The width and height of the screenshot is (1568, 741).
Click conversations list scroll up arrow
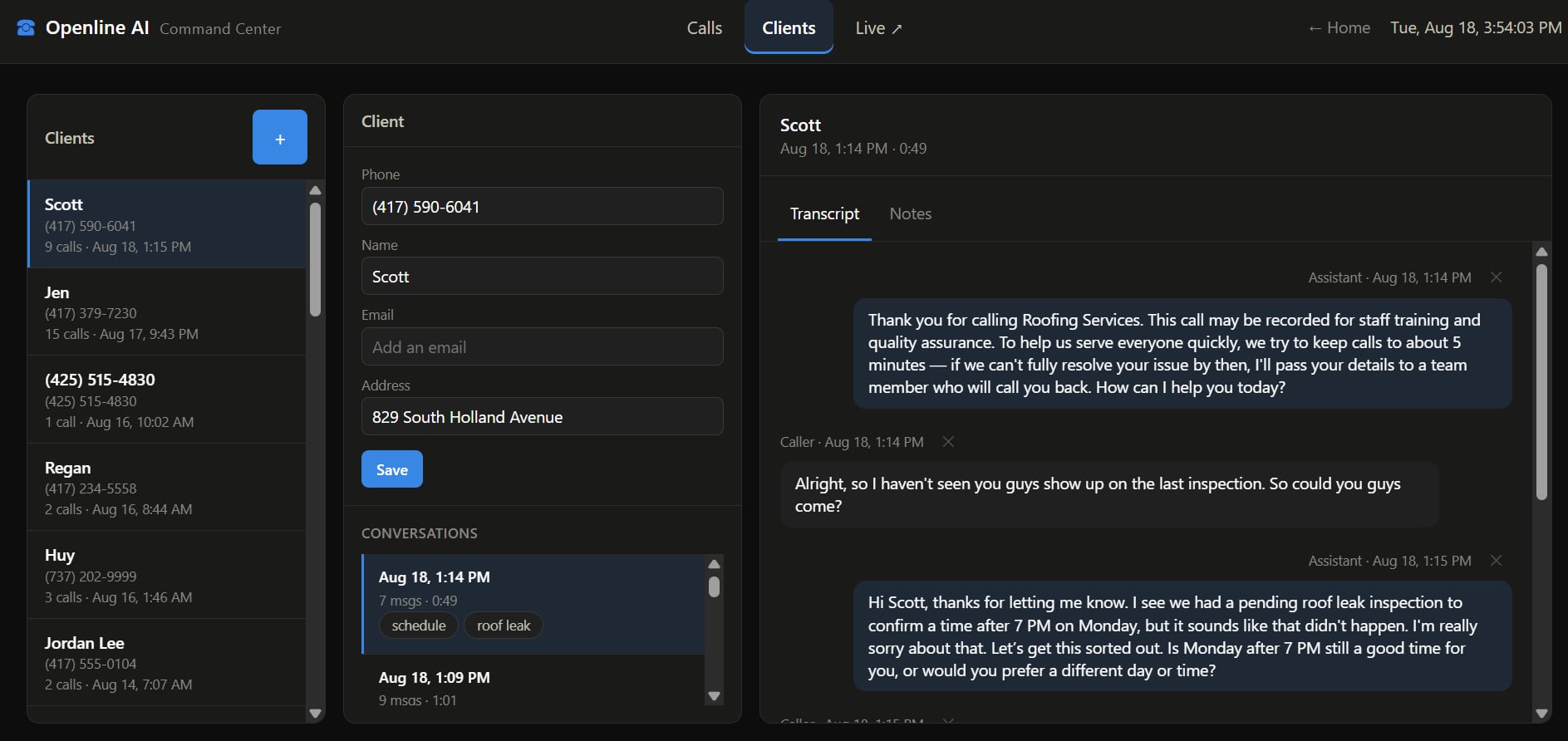[x=714, y=564]
